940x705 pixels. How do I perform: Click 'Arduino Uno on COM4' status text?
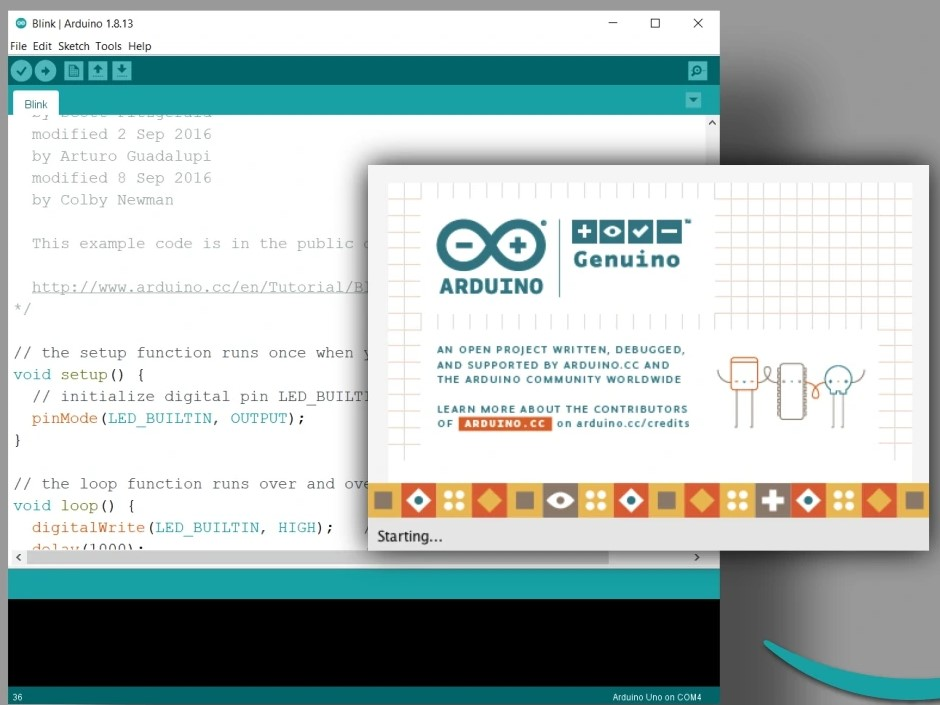tap(656, 697)
